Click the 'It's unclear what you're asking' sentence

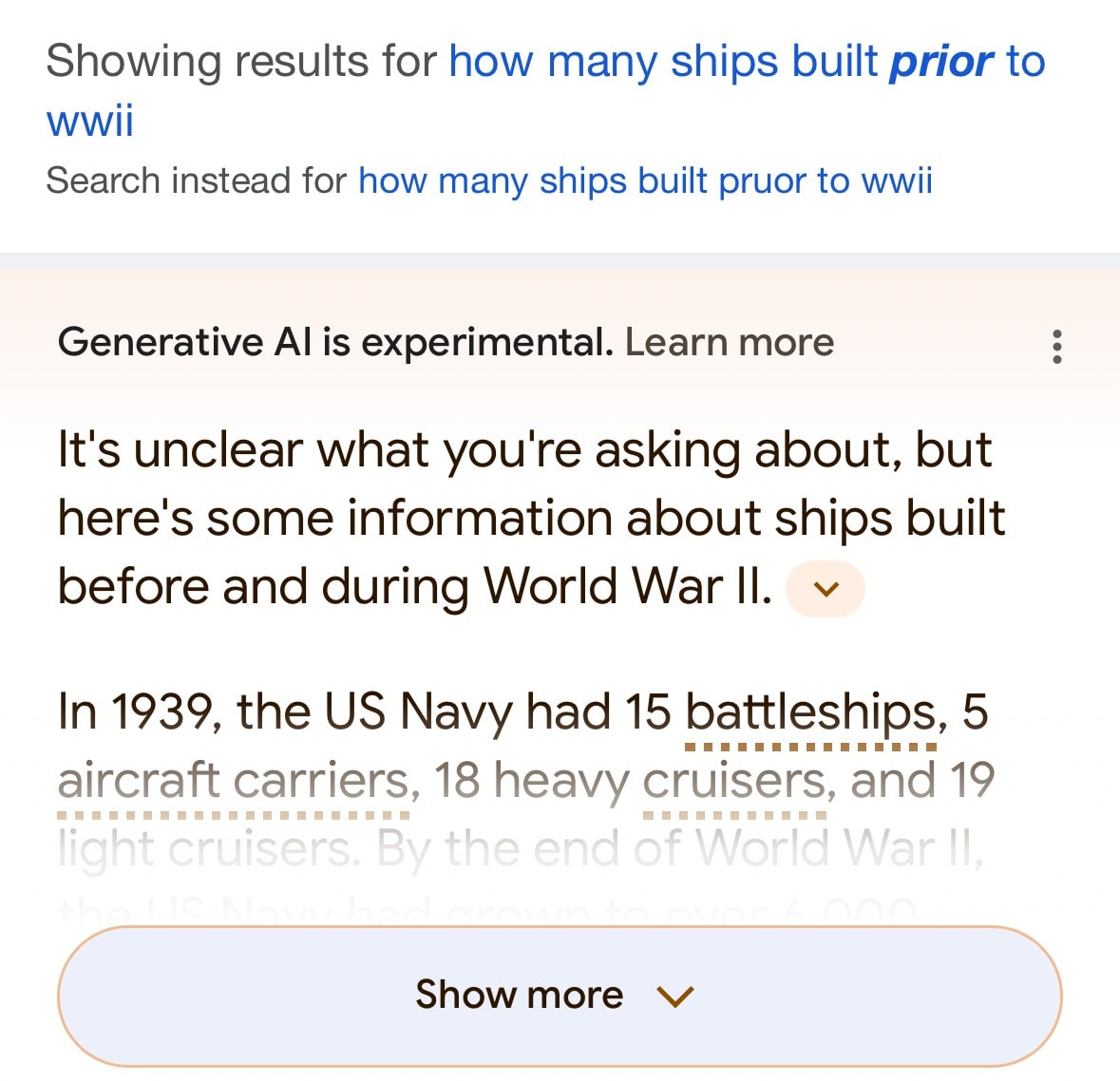pyautogui.click(x=524, y=450)
